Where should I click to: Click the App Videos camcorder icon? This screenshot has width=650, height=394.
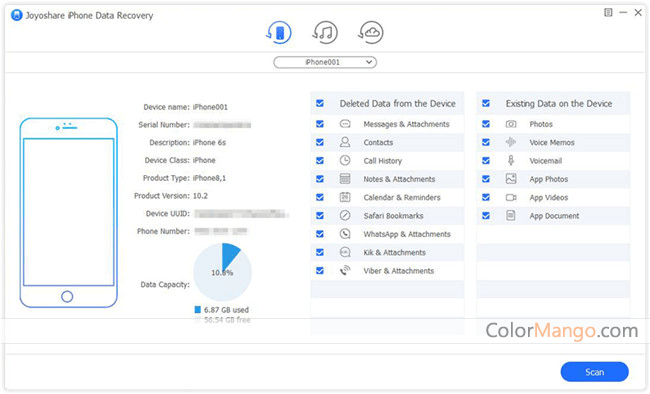tap(511, 197)
